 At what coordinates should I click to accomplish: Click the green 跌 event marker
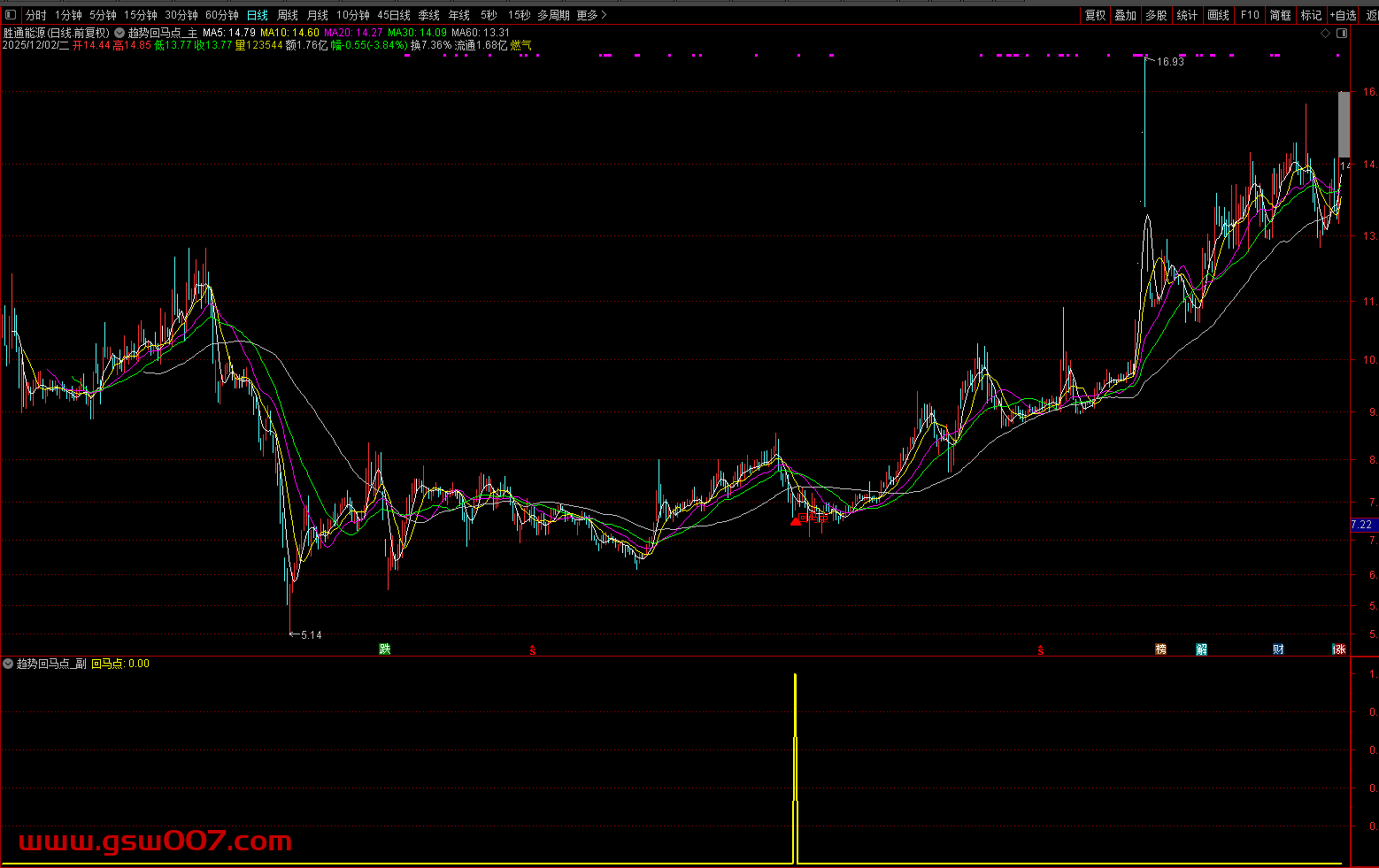[385, 649]
